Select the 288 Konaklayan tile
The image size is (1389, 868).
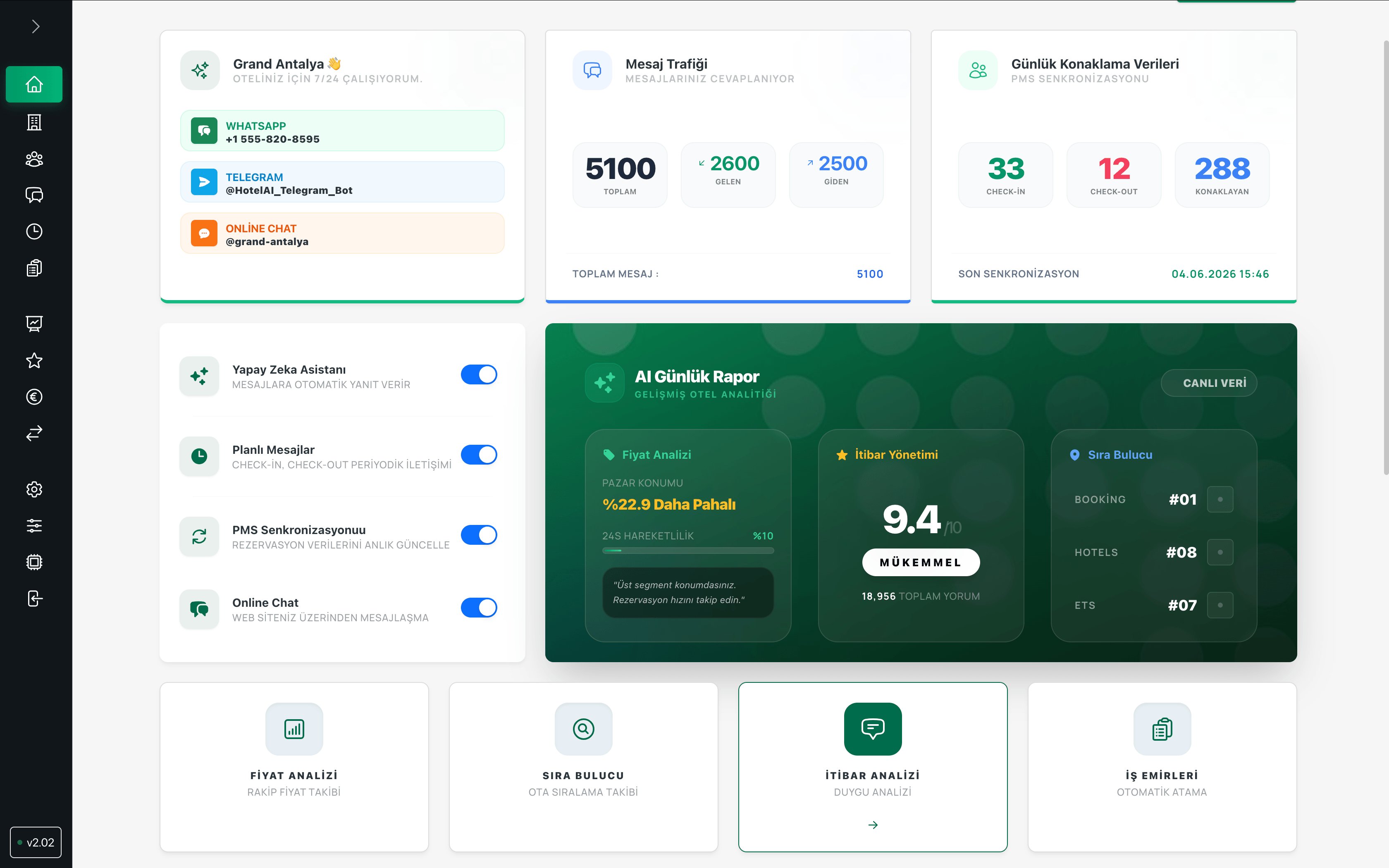point(1222,174)
